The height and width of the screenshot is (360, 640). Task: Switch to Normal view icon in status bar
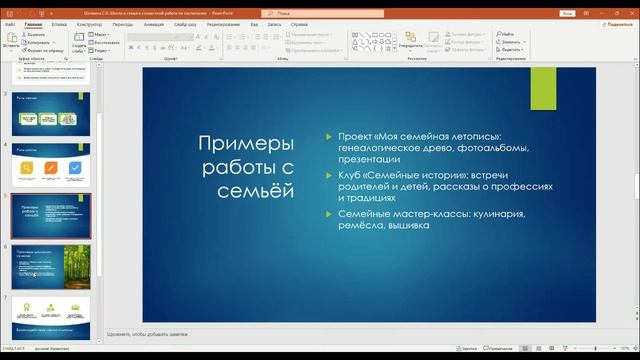tap(526, 349)
